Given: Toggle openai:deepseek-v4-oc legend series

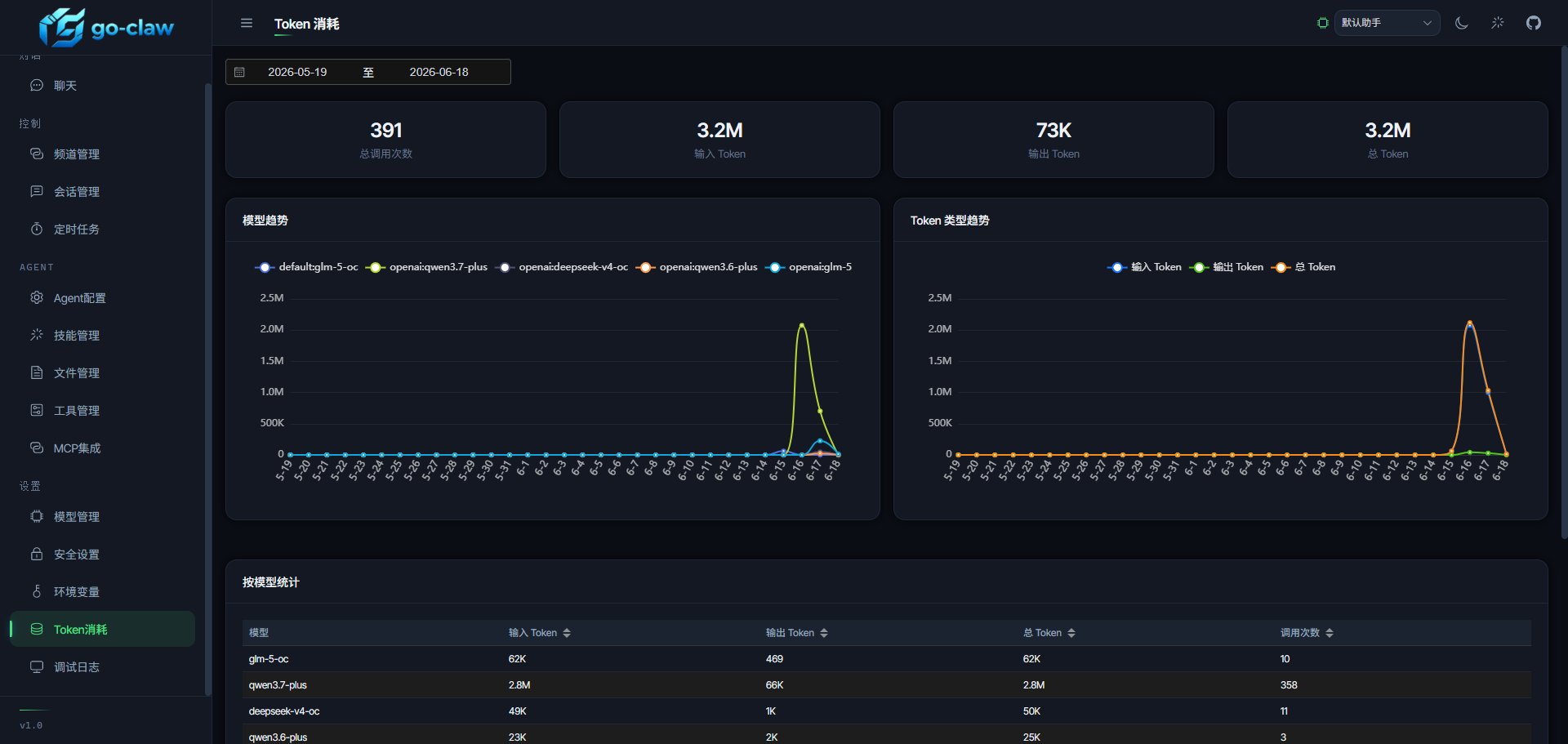Looking at the screenshot, I should click(562, 267).
